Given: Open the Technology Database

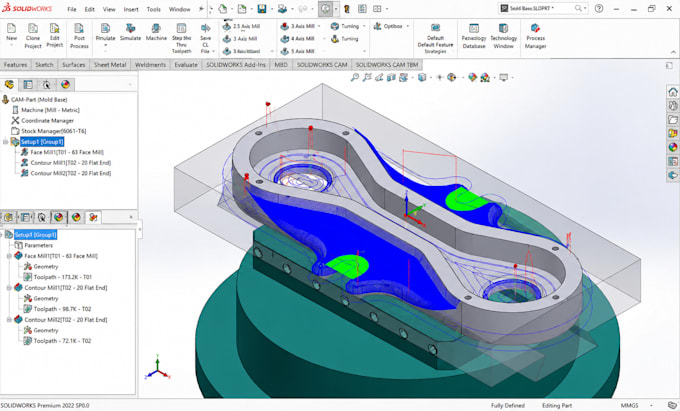Looking at the screenshot, I should (x=474, y=36).
